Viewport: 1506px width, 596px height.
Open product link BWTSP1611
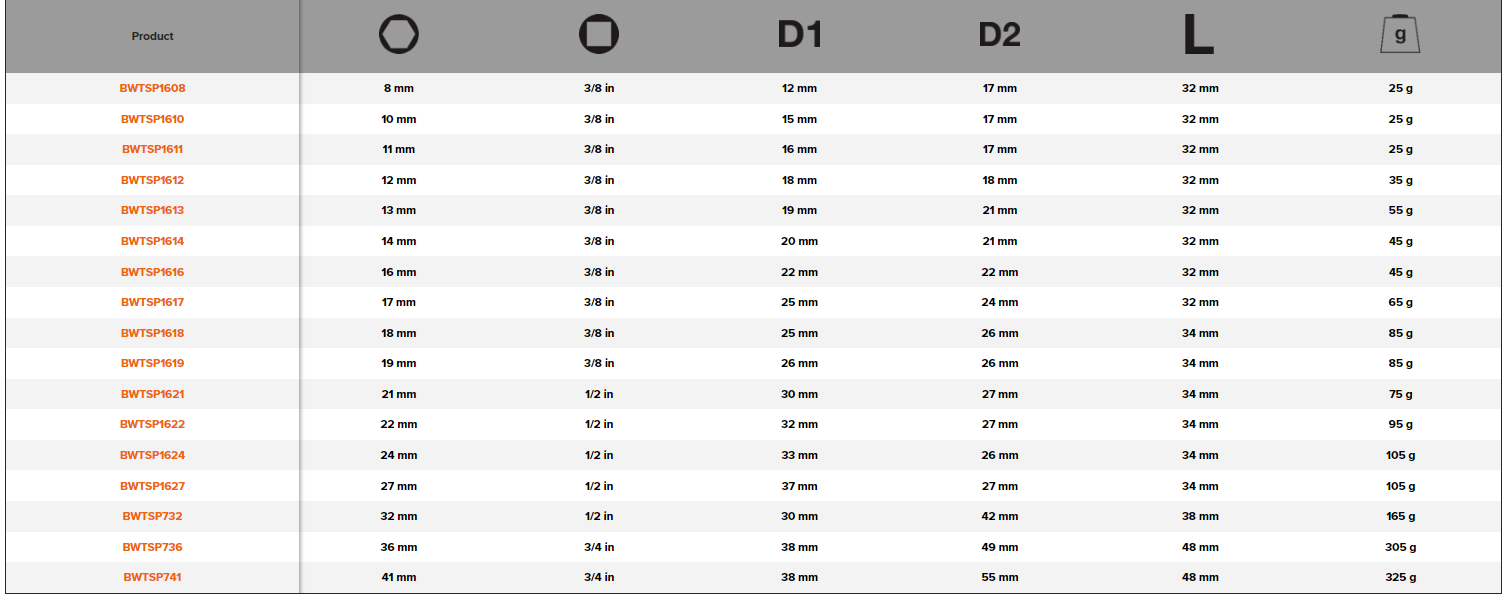coord(153,149)
